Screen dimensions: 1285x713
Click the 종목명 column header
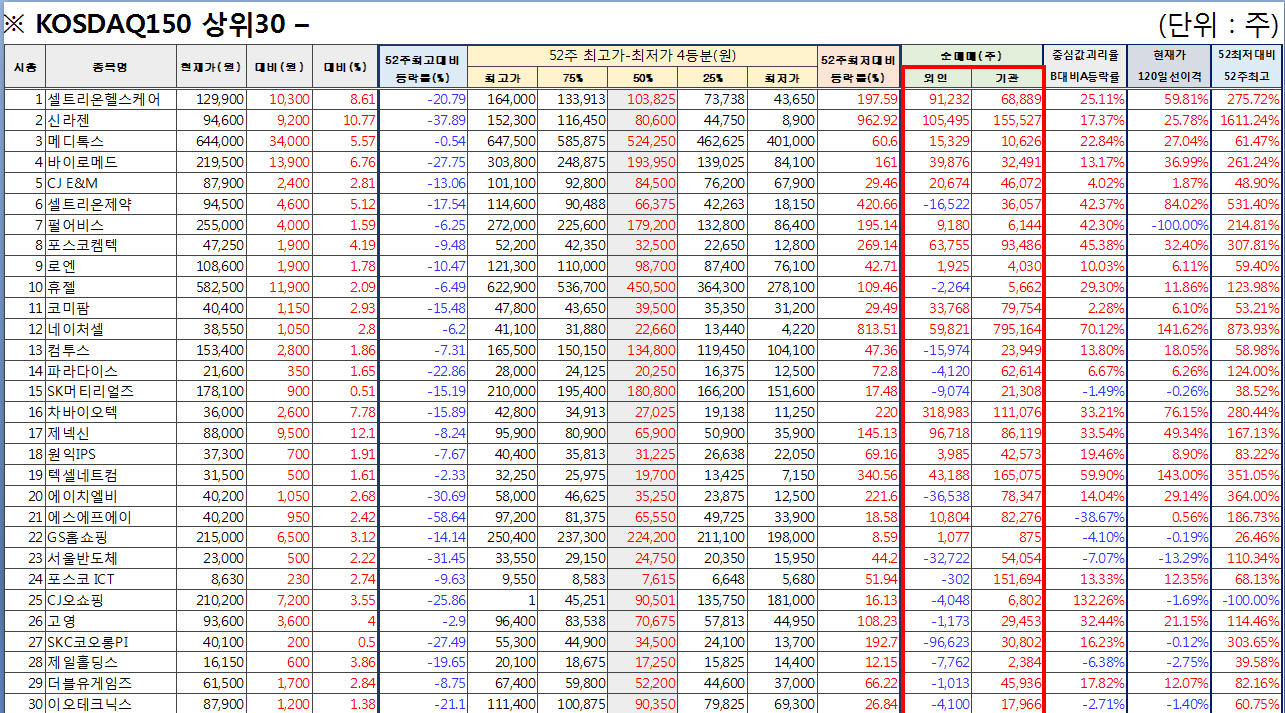(x=111, y=67)
